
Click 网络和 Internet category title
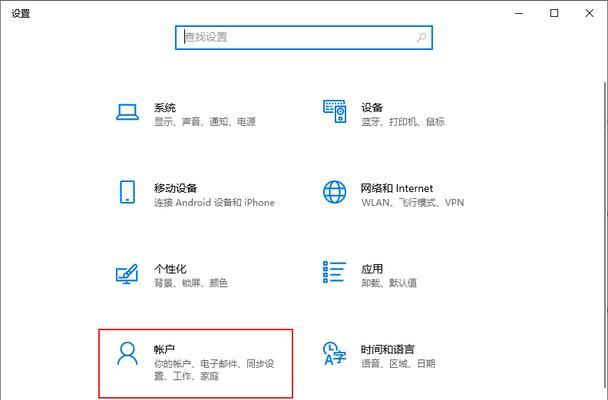tap(397, 188)
